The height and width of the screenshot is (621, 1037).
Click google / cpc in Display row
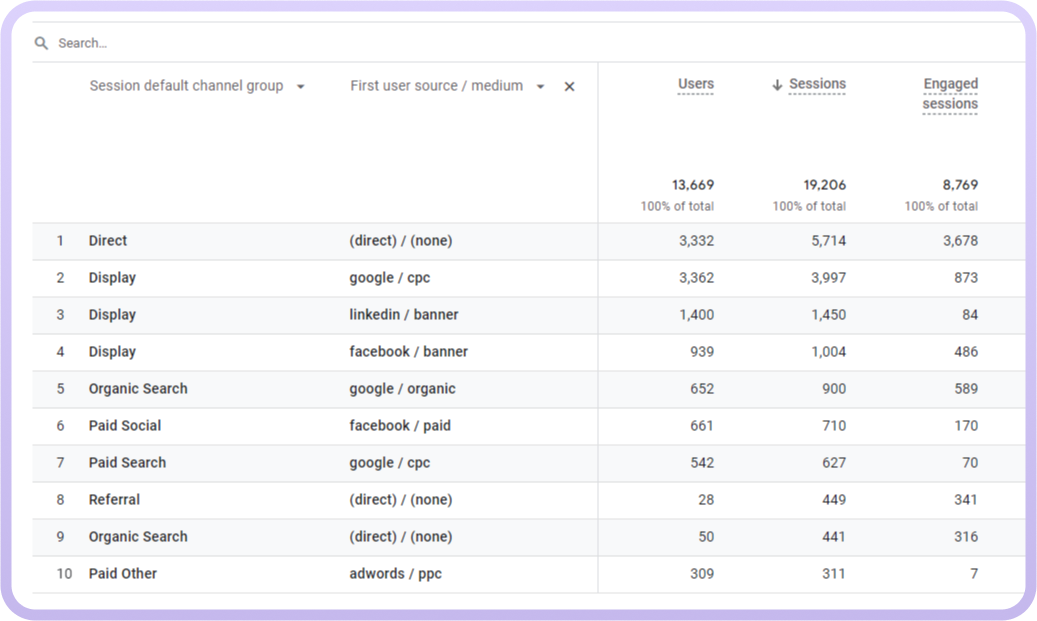click(389, 278)
